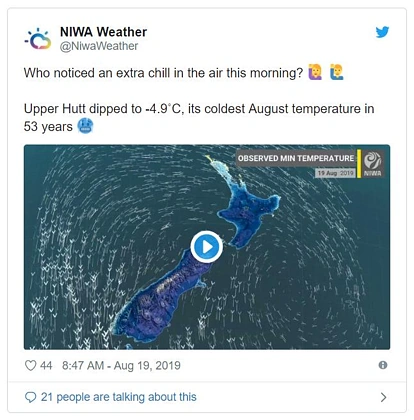Click the speech bubble reply icon

[x=30, y=397]
